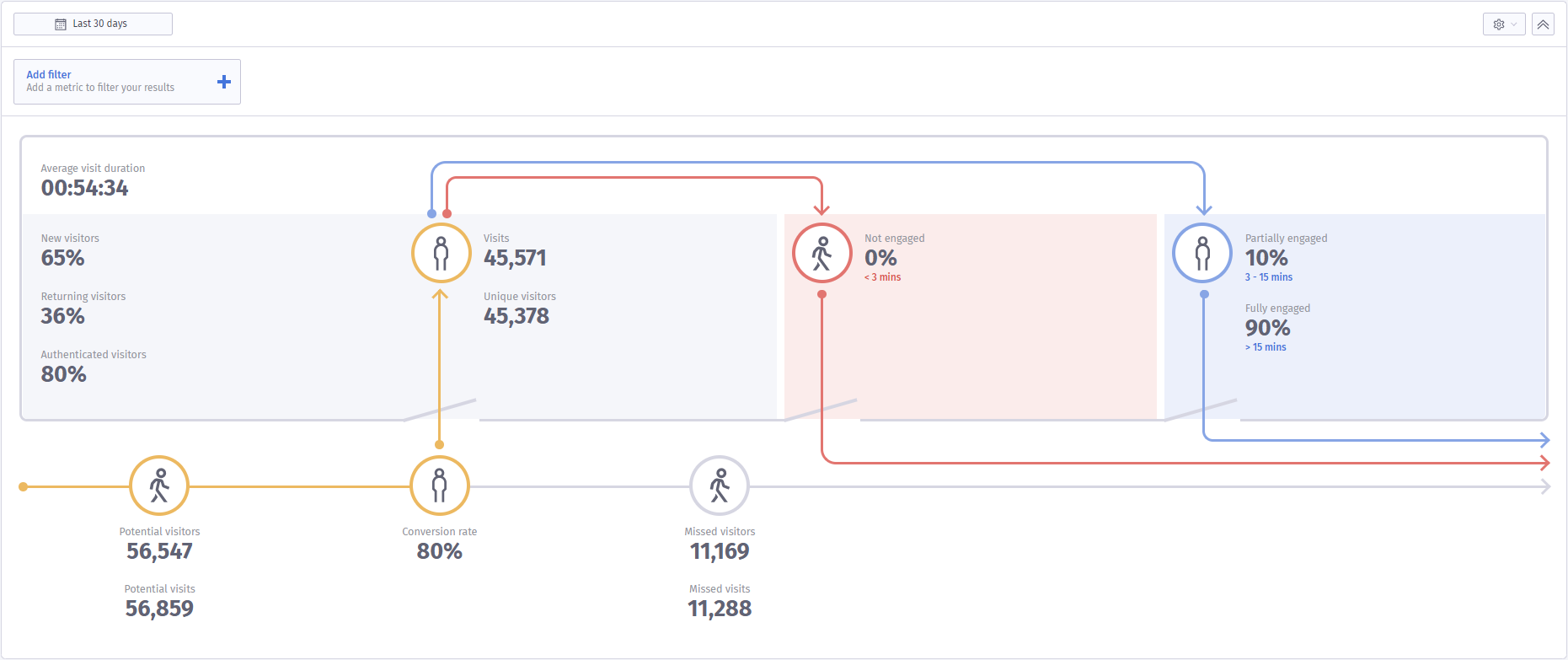The height and width of the screenshot is (660, 1568).
Task: Toggle the red endpoint dot above the Visits icon
Action: point(446,213)
